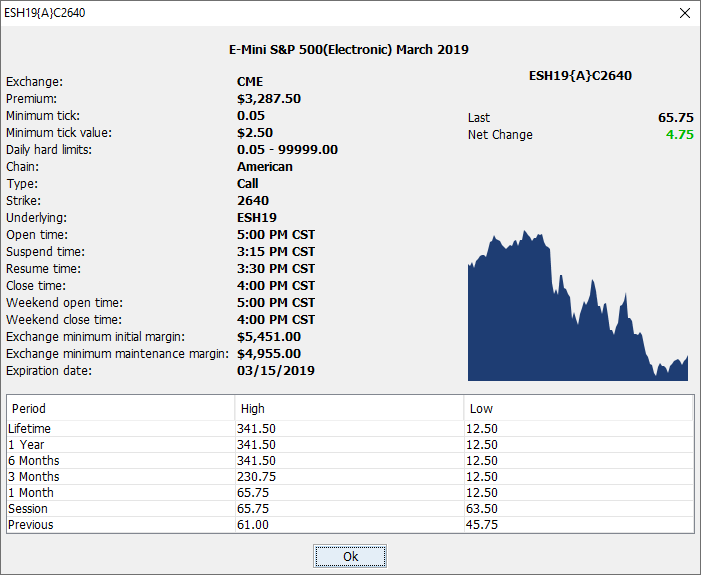This screenshot has height=575, width=701.
Task: Click the Daily hard limits value 0.05 - 99999.00
Action: click(x=287, y=149)
